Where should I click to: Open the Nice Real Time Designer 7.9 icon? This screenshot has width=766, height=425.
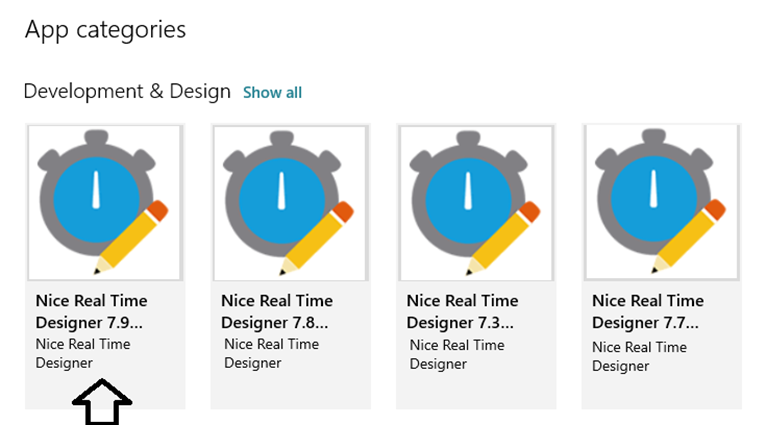(x=105, y=202)
